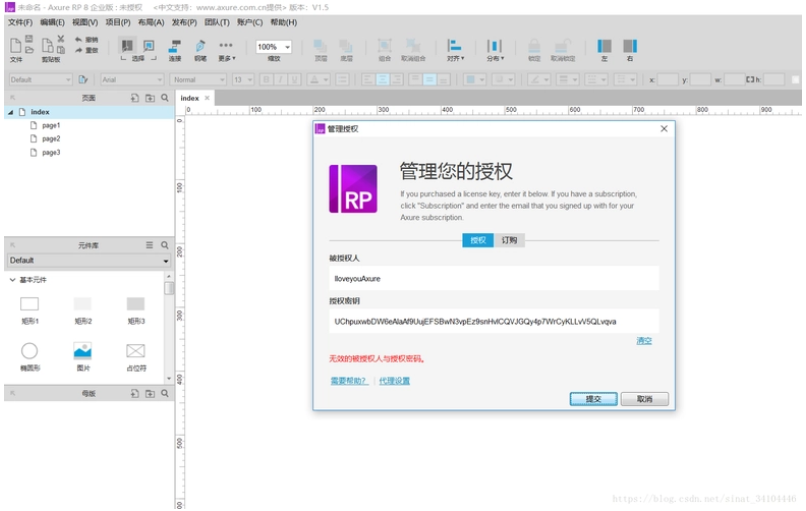The height and width of the screenshot is (511, 806).
Task: Click the x position field
Action: [x=668, y=80]
